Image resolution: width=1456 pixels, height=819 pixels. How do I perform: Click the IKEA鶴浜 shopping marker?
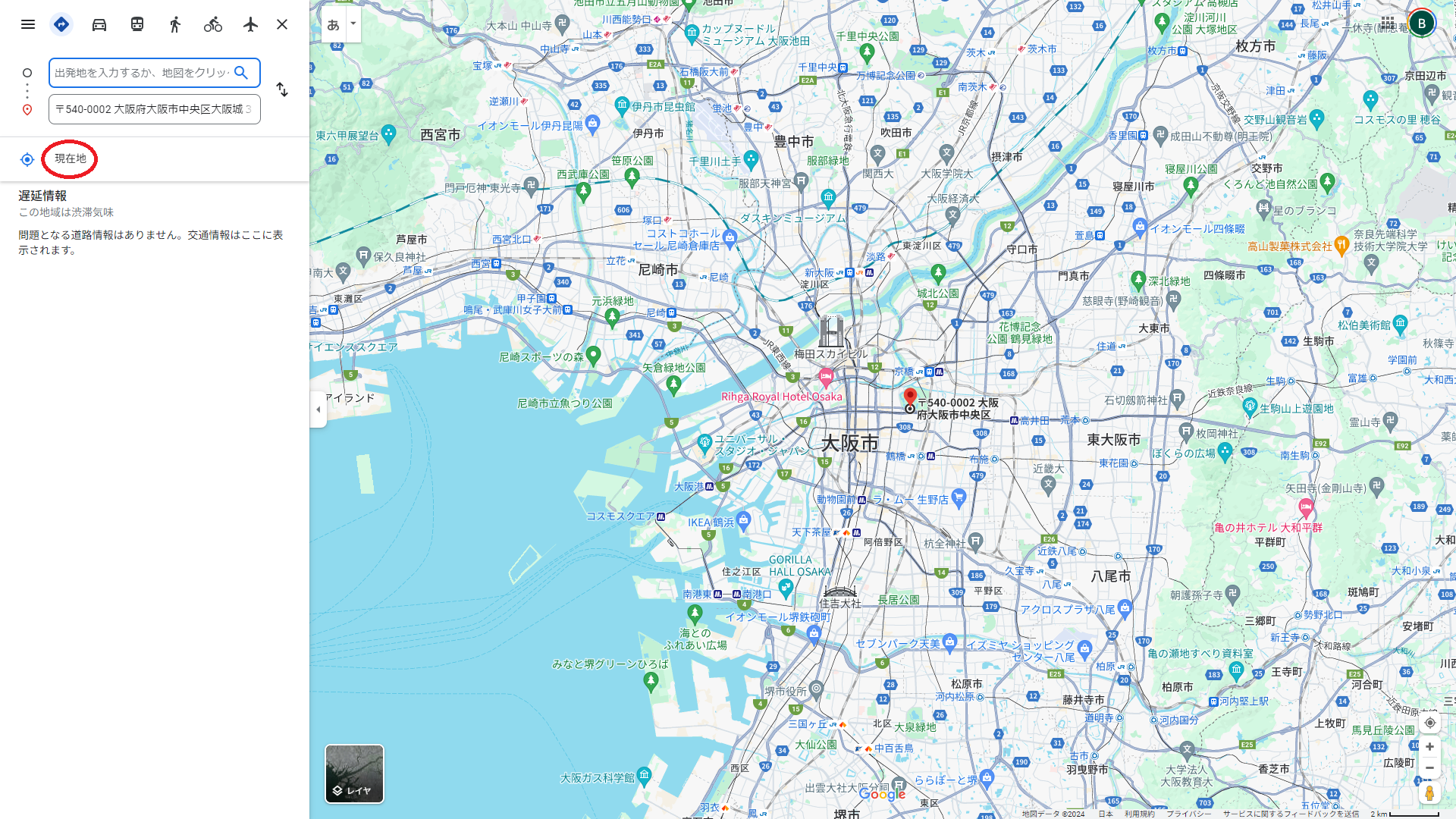(x=743, y=519)
